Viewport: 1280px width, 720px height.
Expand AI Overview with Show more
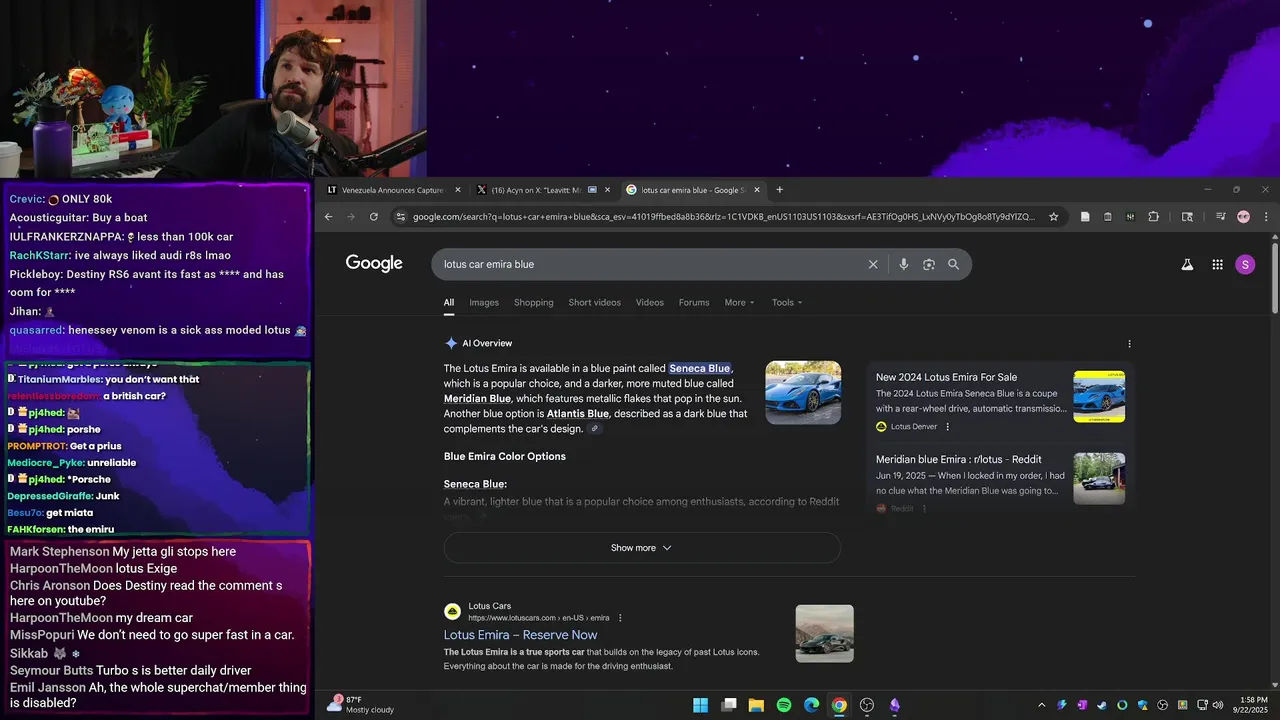(642, 548)
